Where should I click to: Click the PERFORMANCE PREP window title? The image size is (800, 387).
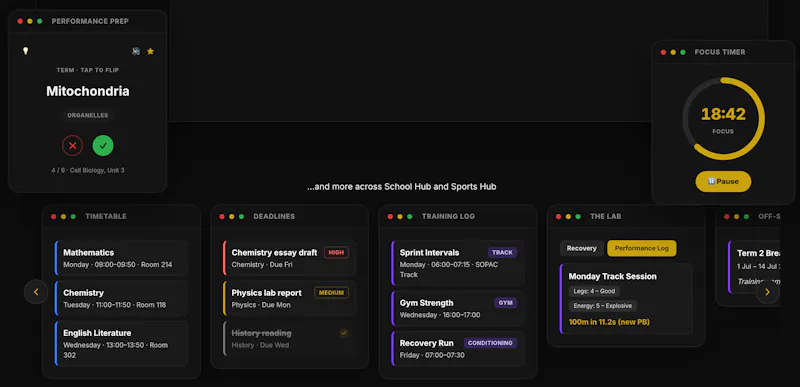coord(90,21)
